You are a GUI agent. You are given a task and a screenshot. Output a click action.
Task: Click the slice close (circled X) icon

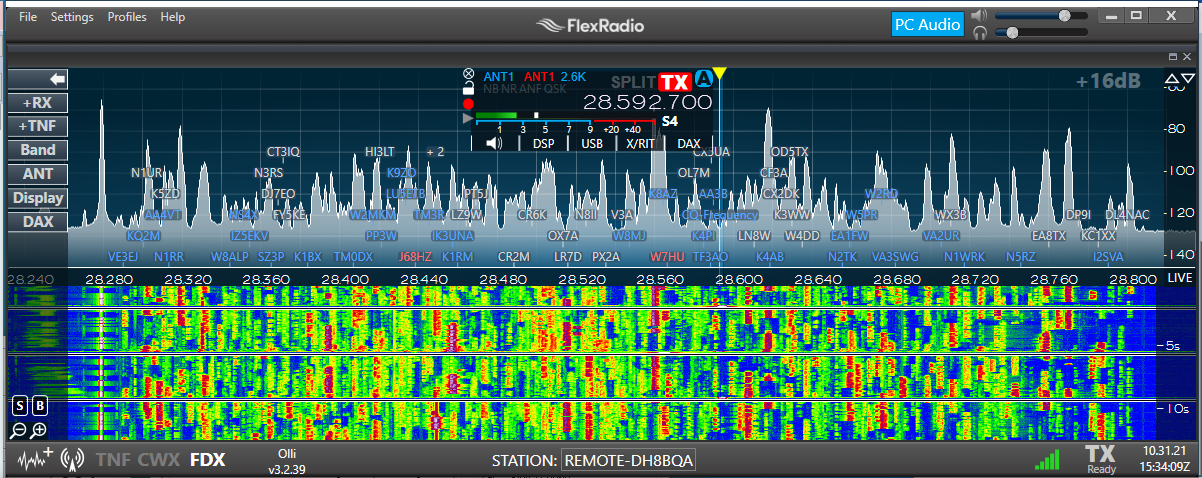[x=468, y=75]
